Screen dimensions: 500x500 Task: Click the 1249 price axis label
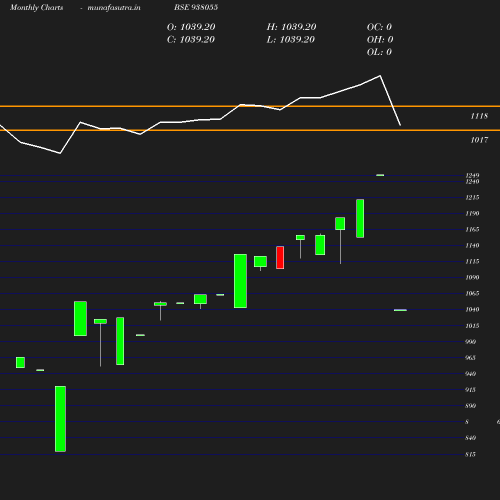pos(472,175)
